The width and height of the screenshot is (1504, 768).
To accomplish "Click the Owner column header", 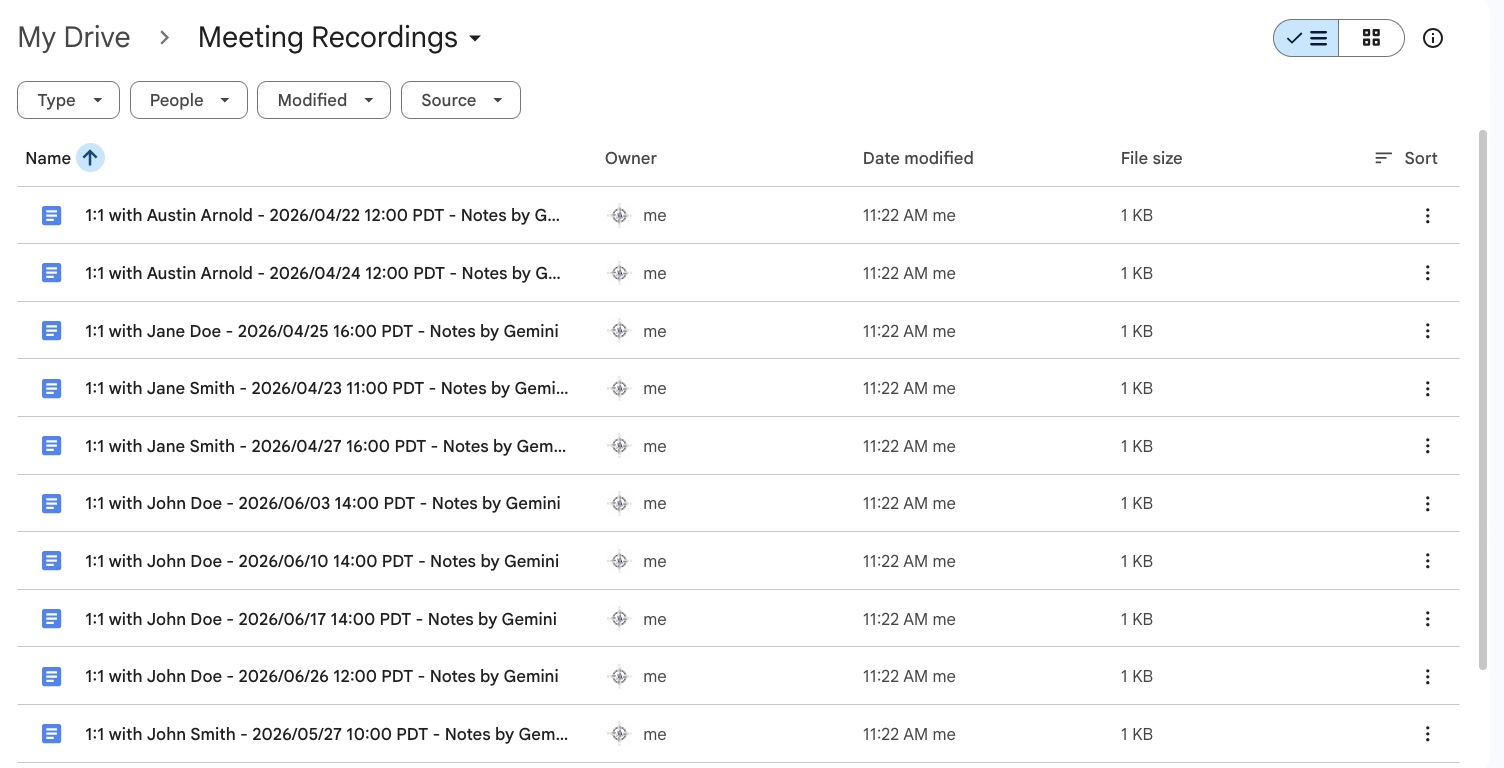I will coord(631,158).
